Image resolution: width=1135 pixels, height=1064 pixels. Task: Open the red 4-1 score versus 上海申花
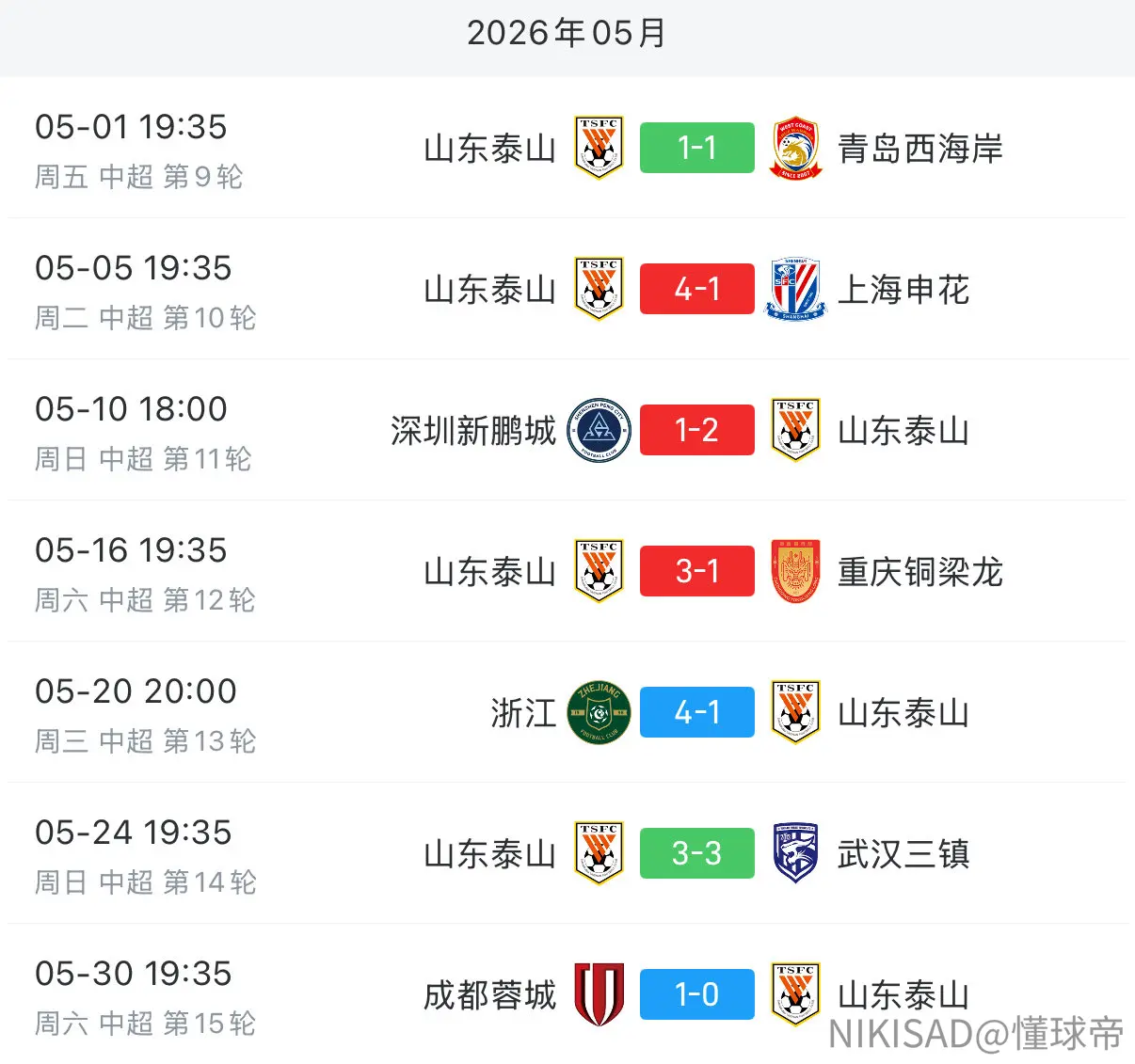(697, 289)
